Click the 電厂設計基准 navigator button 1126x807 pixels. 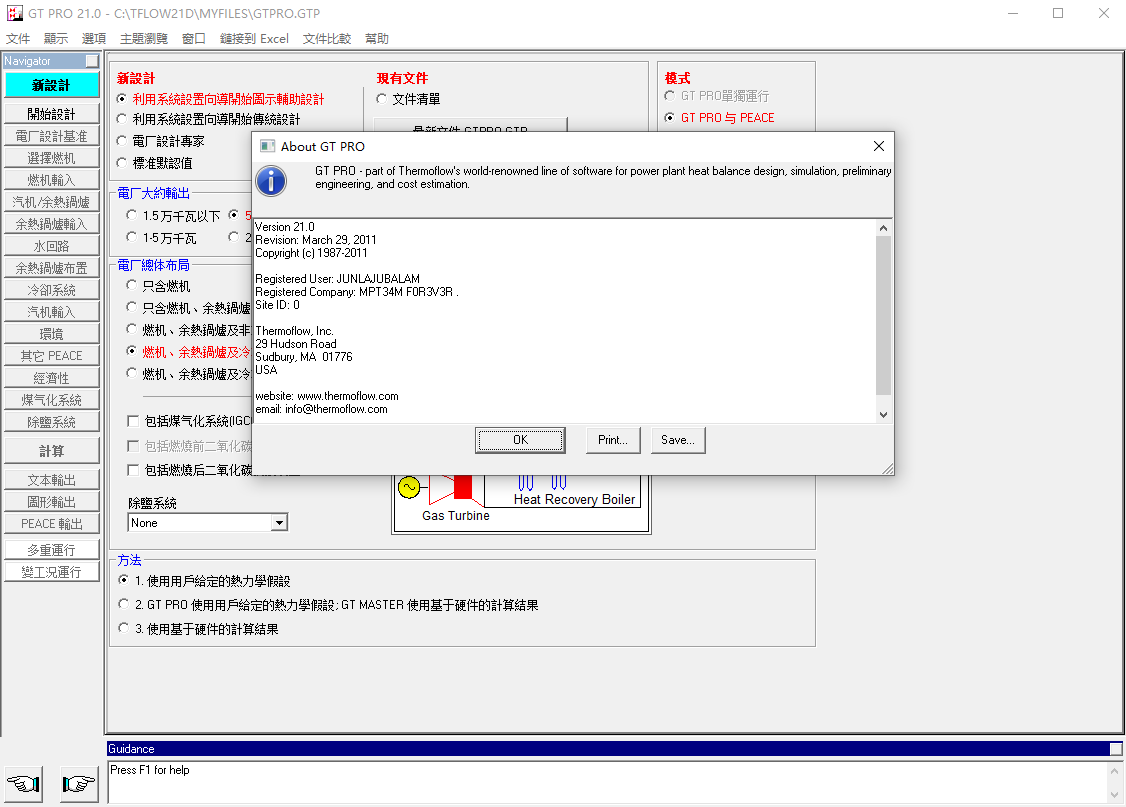click(52, 136)
